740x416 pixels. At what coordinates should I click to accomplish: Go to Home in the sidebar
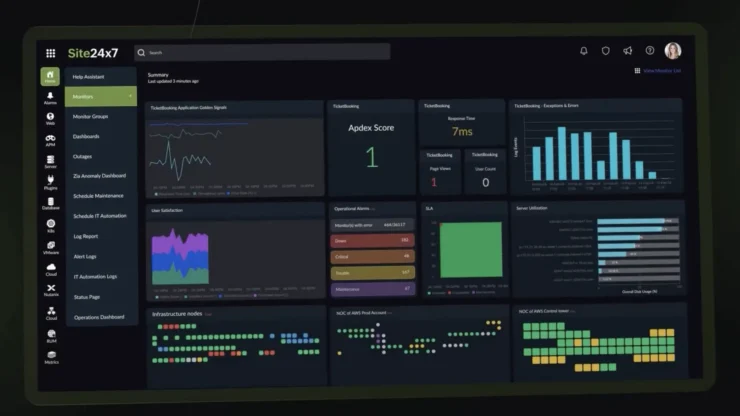50,76
